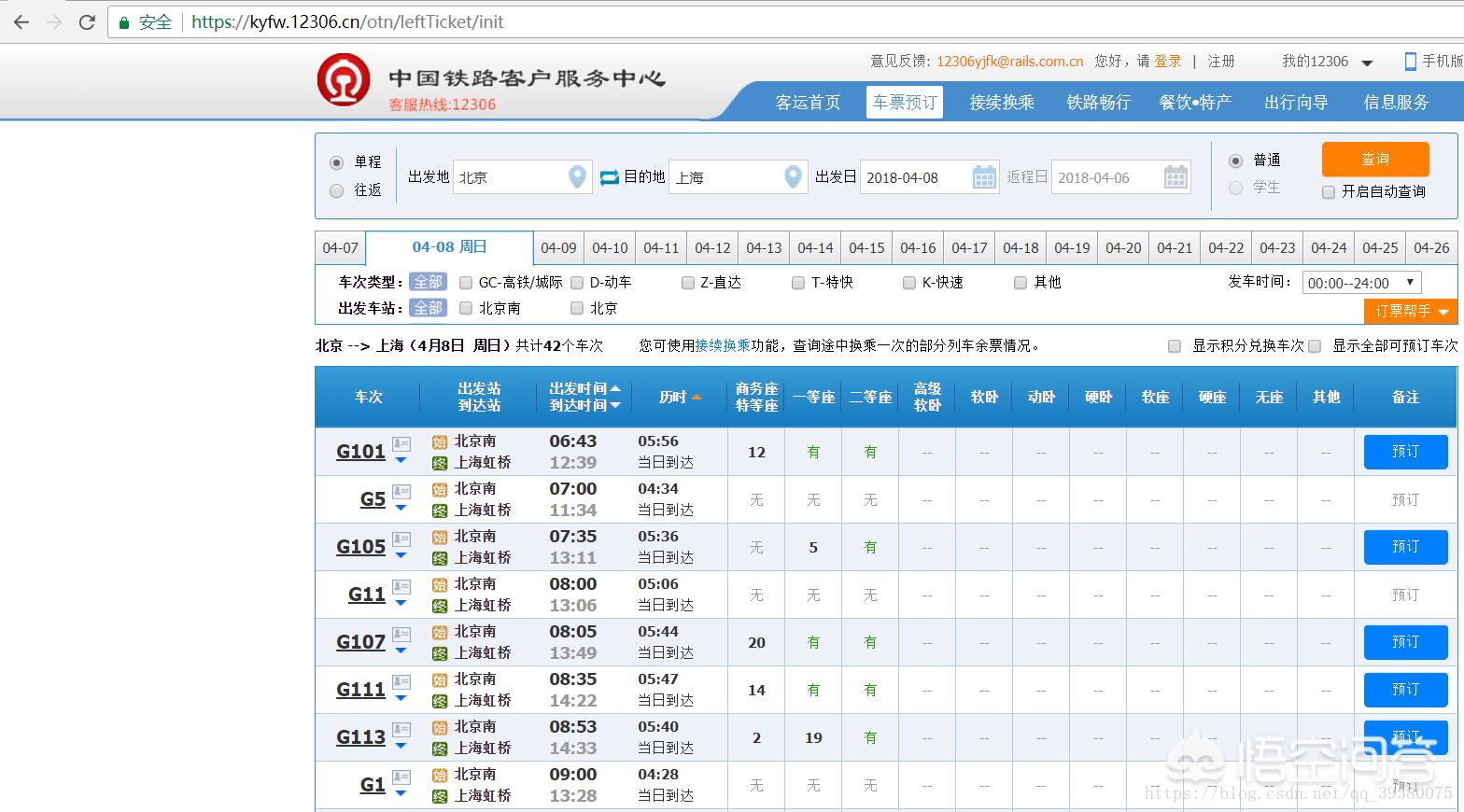Select the 往返 round-trip radio button
The height and width of the screenshot is (812, 1464).
pos(337,190)
